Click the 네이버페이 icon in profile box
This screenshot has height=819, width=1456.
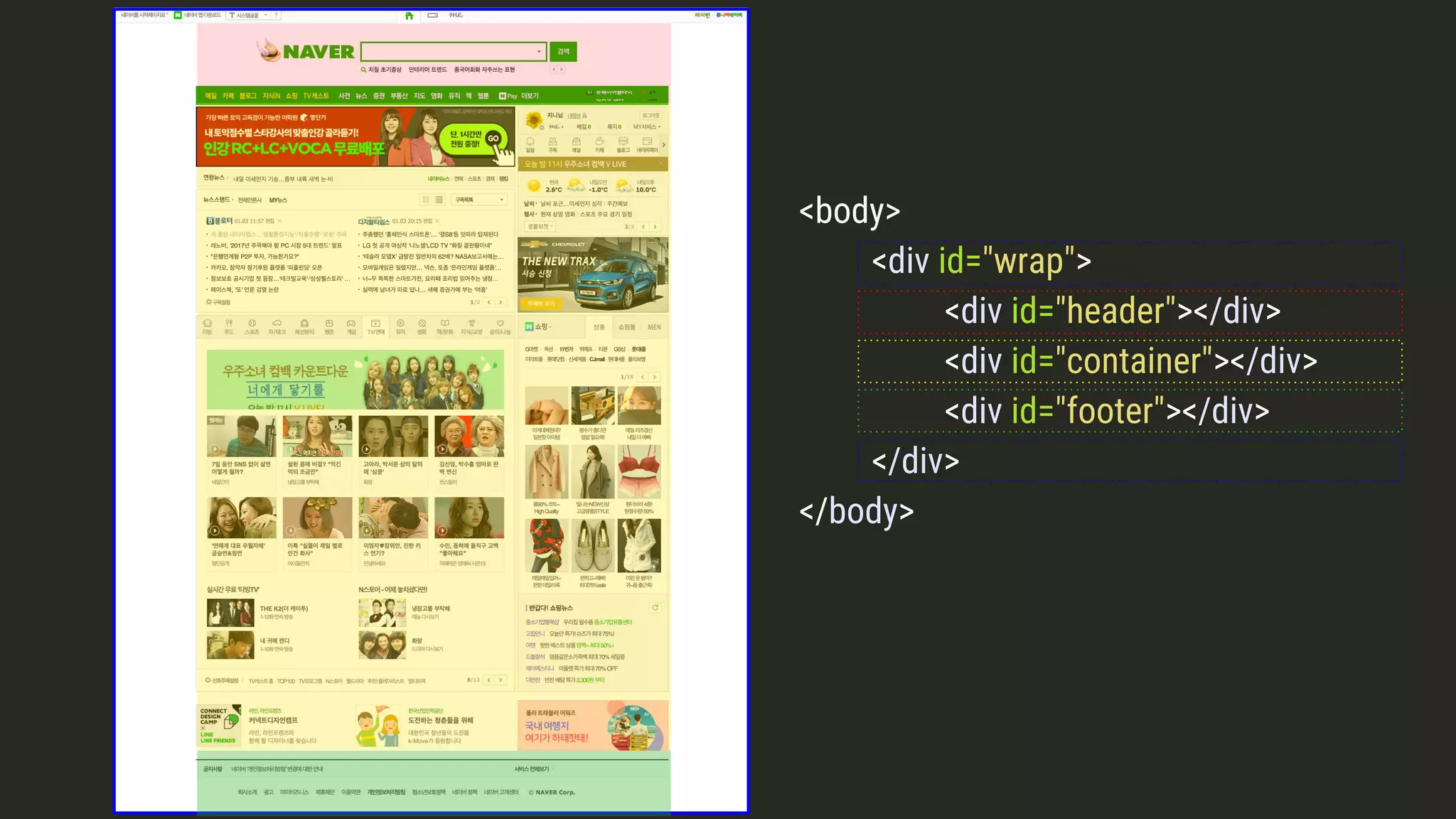click(647, 142)
